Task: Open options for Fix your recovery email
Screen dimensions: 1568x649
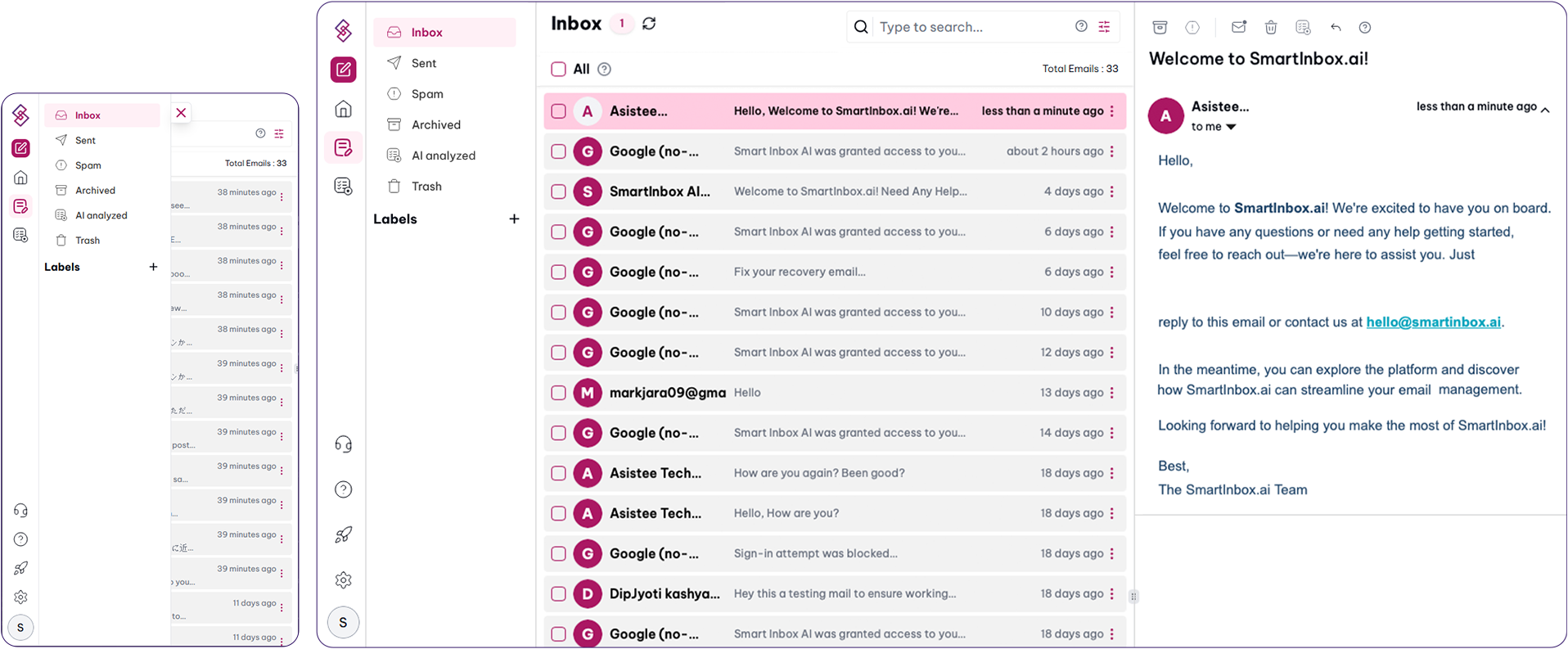Action: tap(1111, 272)
